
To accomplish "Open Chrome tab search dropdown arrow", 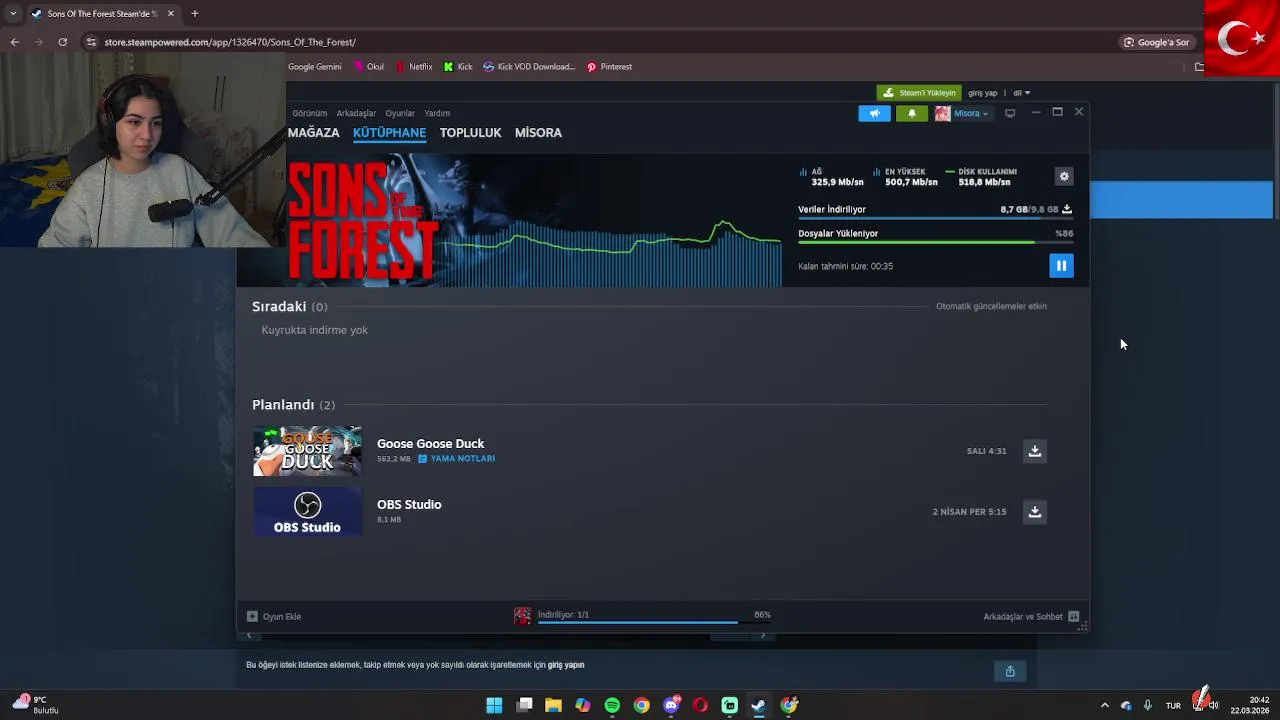I will point(13,14).
